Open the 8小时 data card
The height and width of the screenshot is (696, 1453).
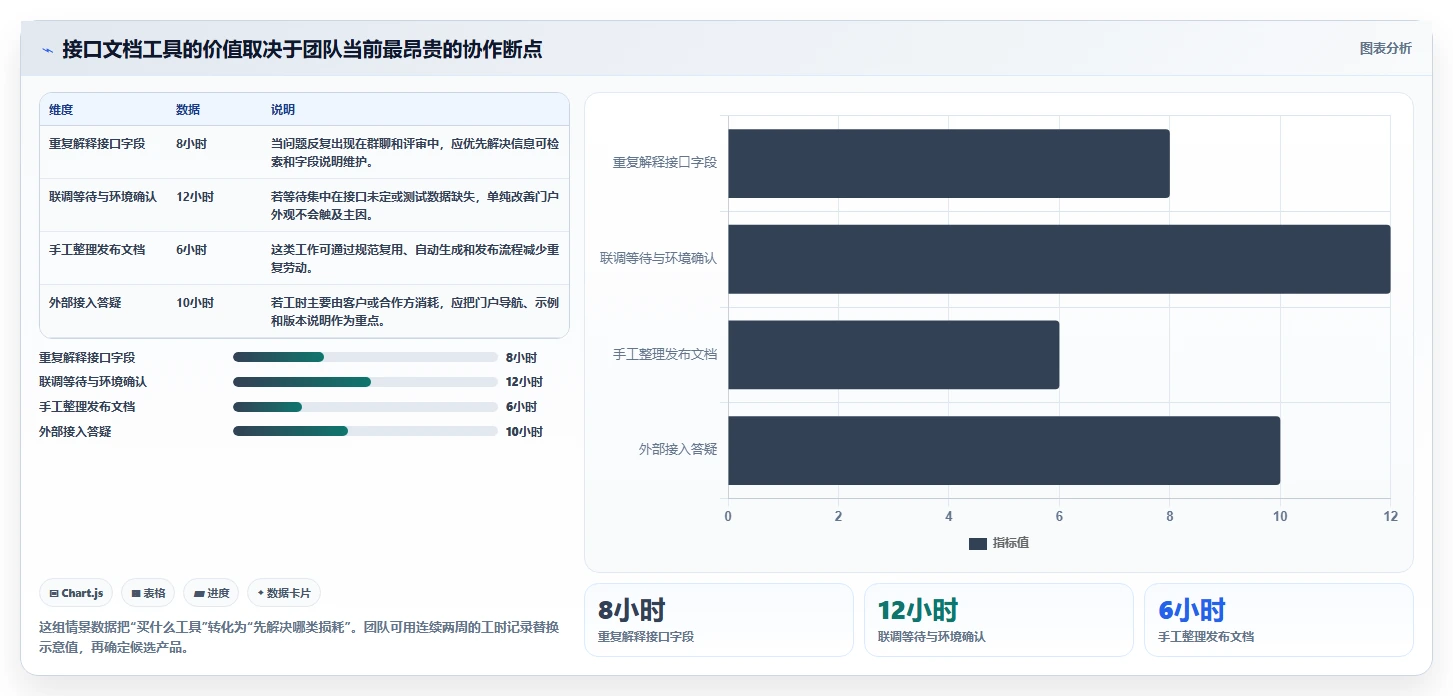pos(719,620)
